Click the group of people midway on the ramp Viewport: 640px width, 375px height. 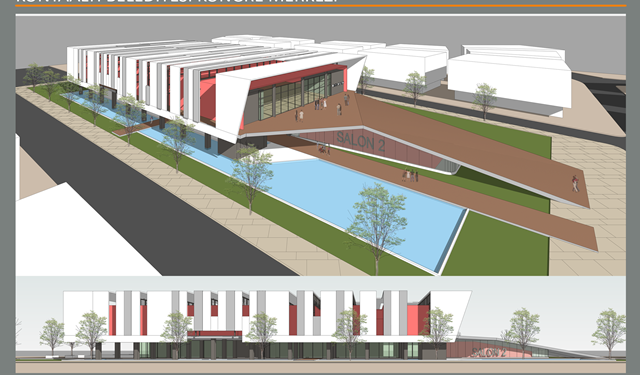[x=410, y=175]
